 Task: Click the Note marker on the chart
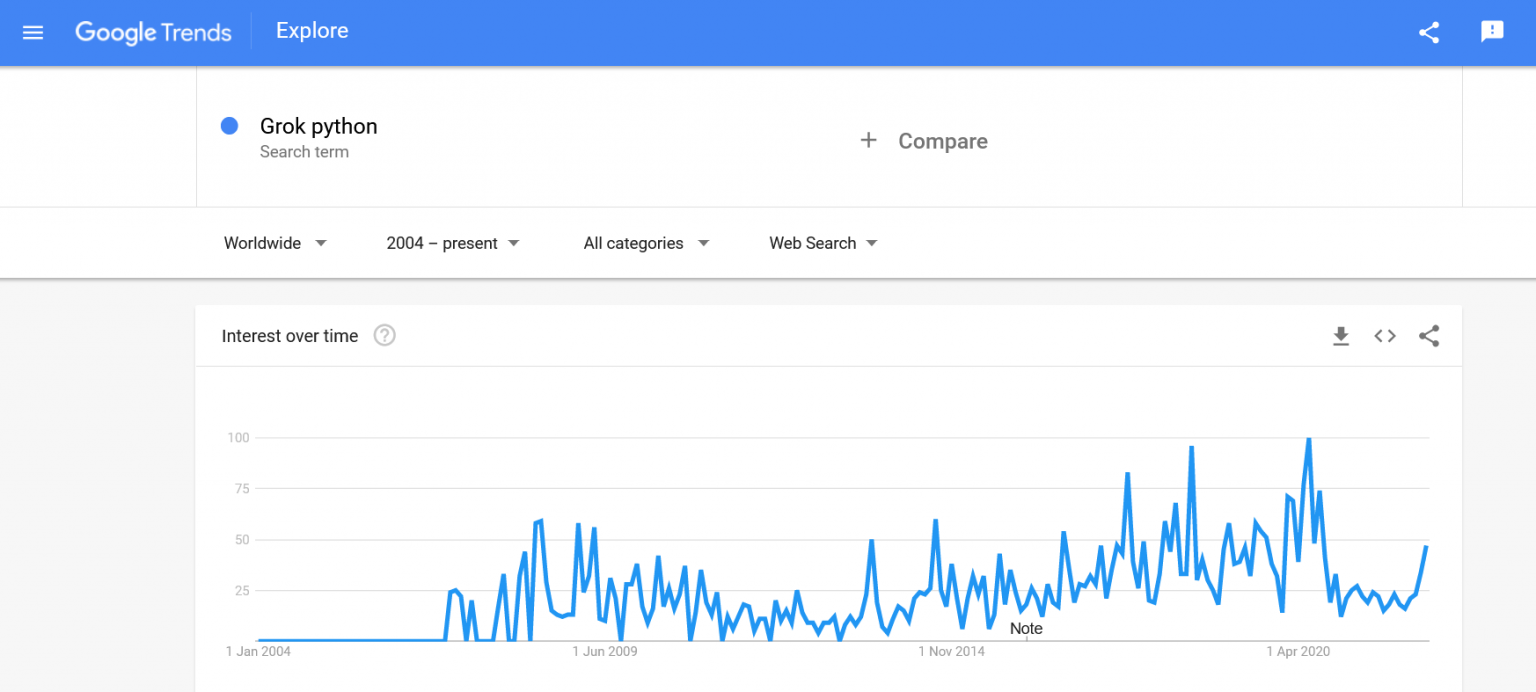pyautogui.click(x=1026, y=629)
